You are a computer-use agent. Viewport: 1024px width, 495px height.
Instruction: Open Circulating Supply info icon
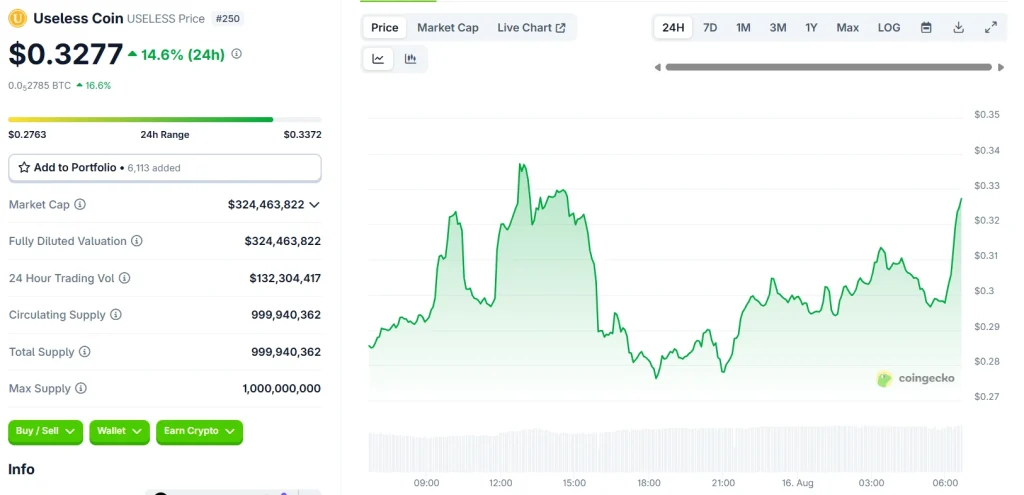[x=116, y=315]
